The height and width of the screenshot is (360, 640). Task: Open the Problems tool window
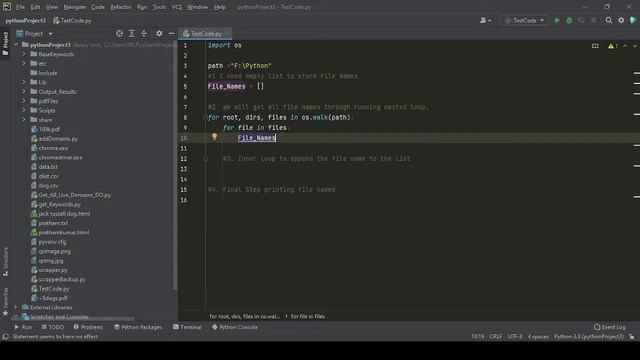pyautogui.click(x=88, y=327)
